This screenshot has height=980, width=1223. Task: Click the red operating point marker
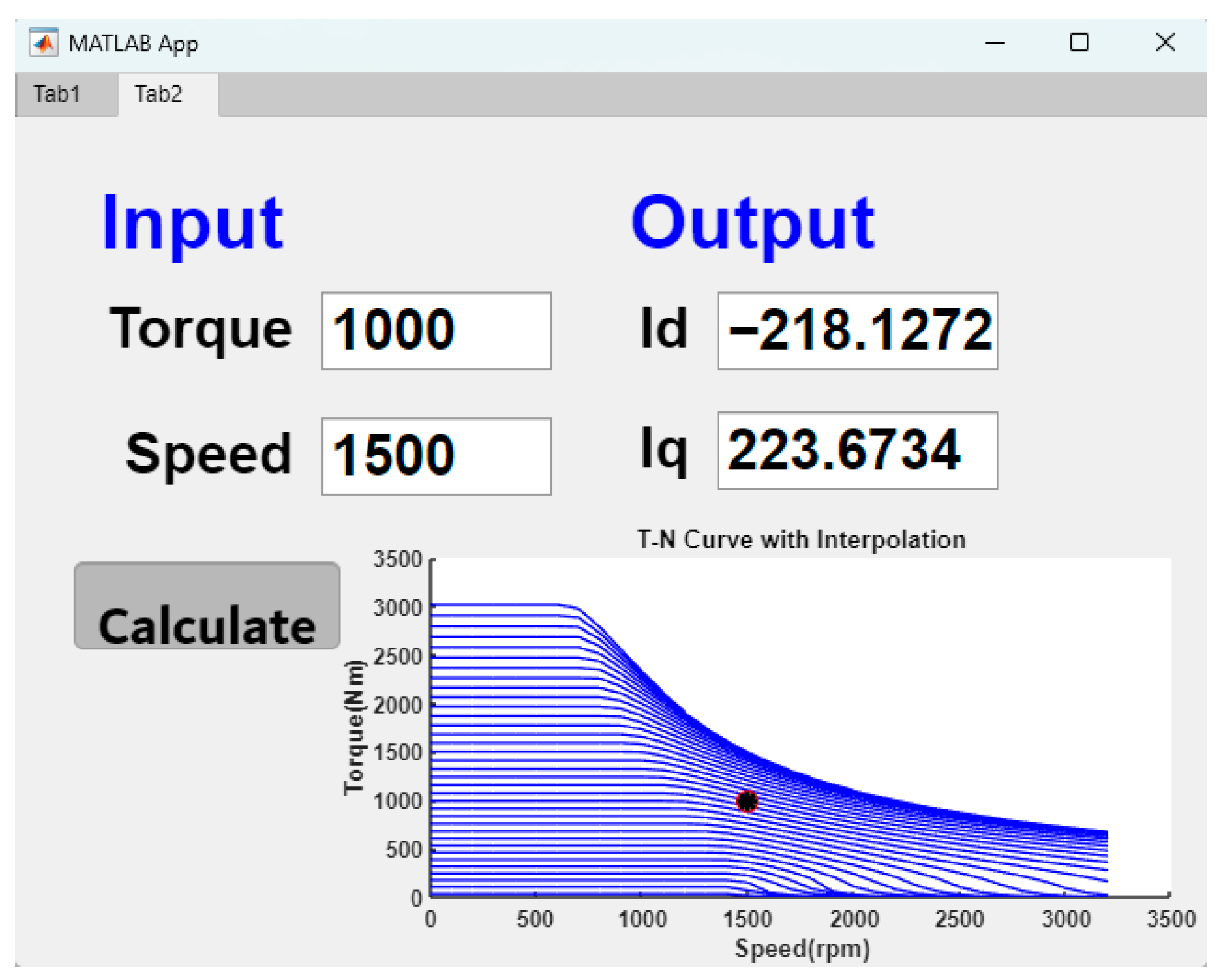pos(747,801)
